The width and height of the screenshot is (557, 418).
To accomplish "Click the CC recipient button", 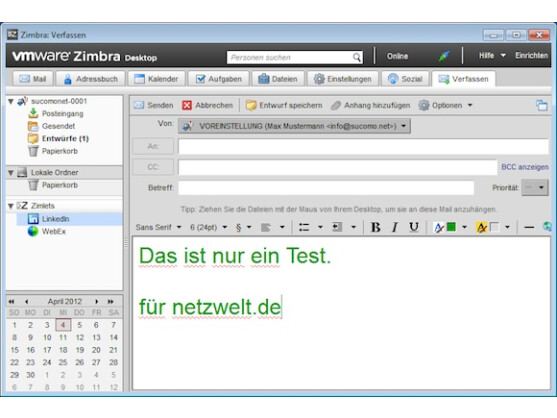I will click(x=153, y=167).
